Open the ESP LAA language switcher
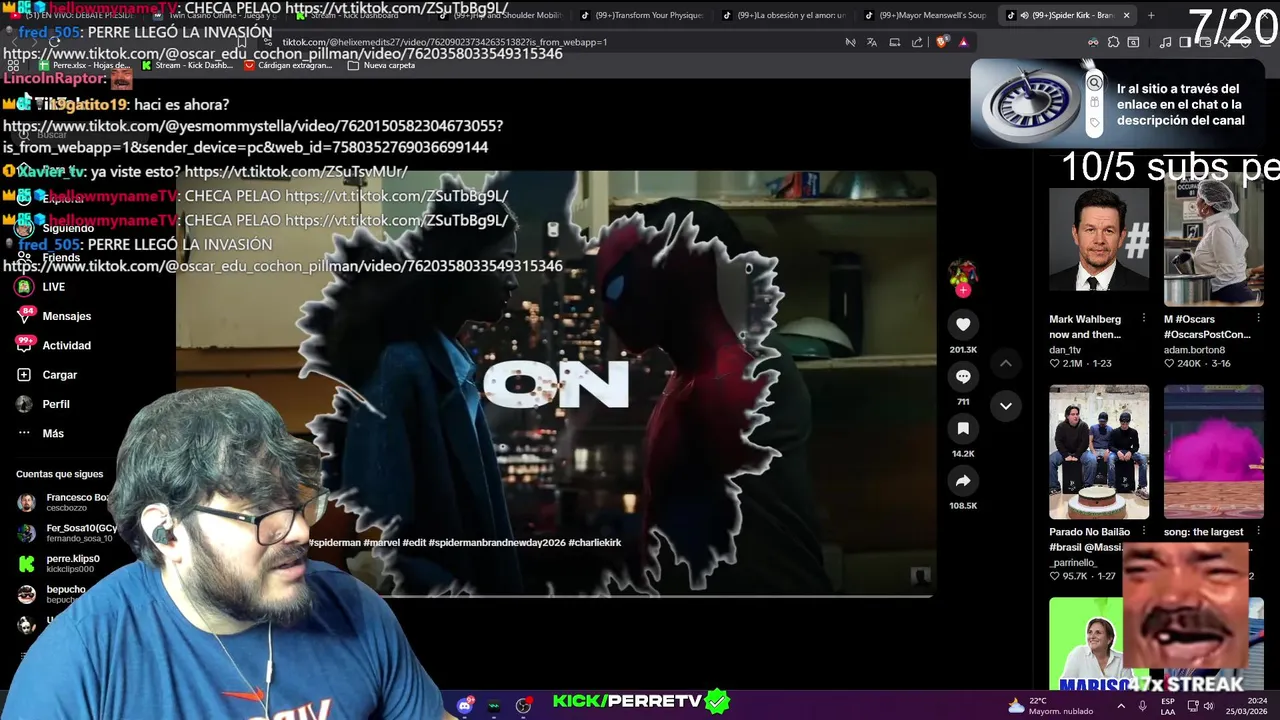 1168,706
